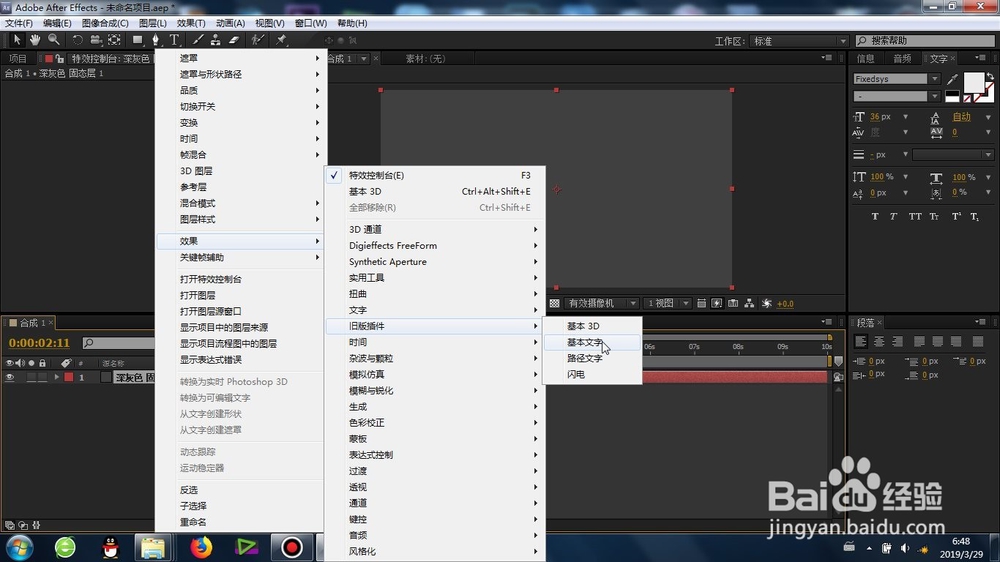Image resolution: width=1000 pixels, height=562 pixels.
Task: Open the 模糊与锐化 effects submenu
Action: [436, 390]
